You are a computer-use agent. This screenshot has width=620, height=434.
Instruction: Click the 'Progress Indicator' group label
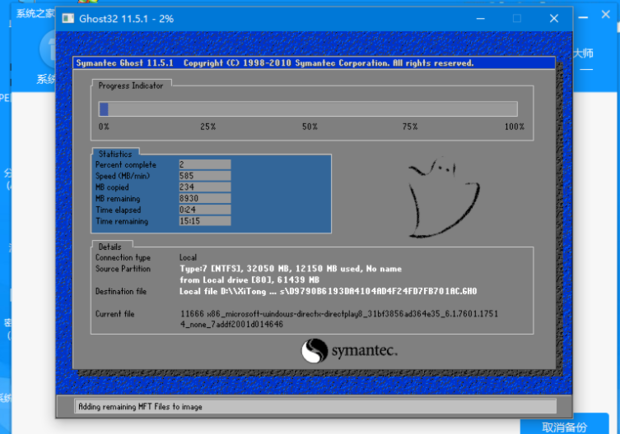pyautogui.click(x=130, y=86)
